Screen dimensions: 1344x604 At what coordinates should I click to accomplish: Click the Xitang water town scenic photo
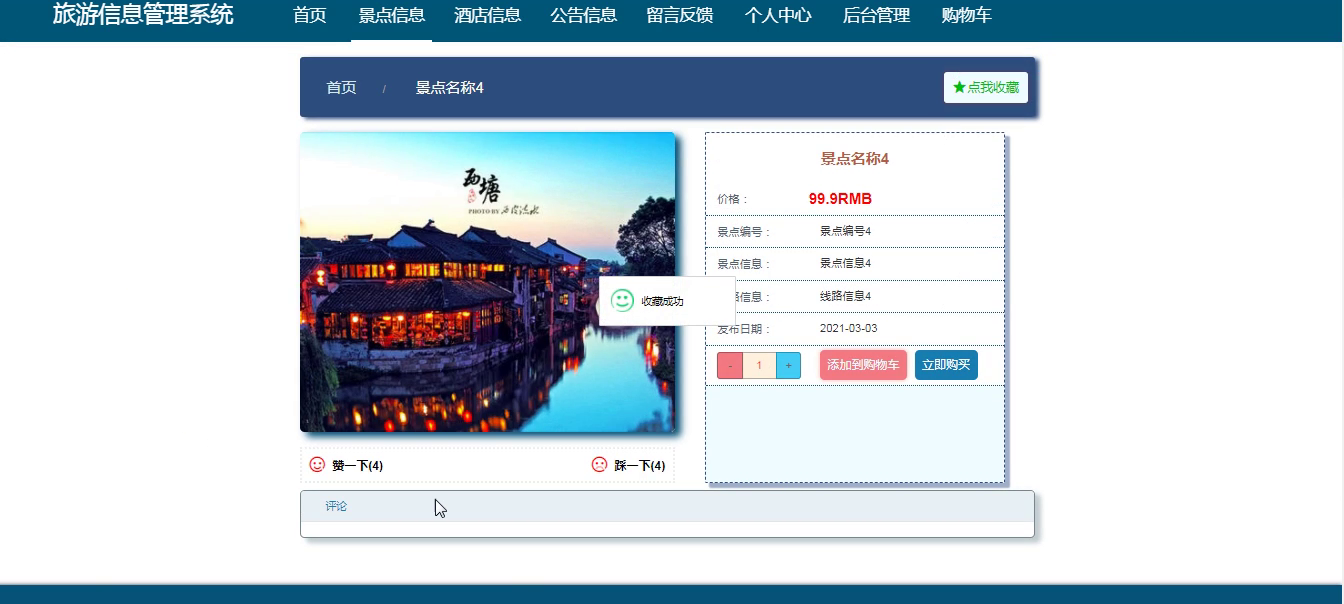(x=488, y=282)
